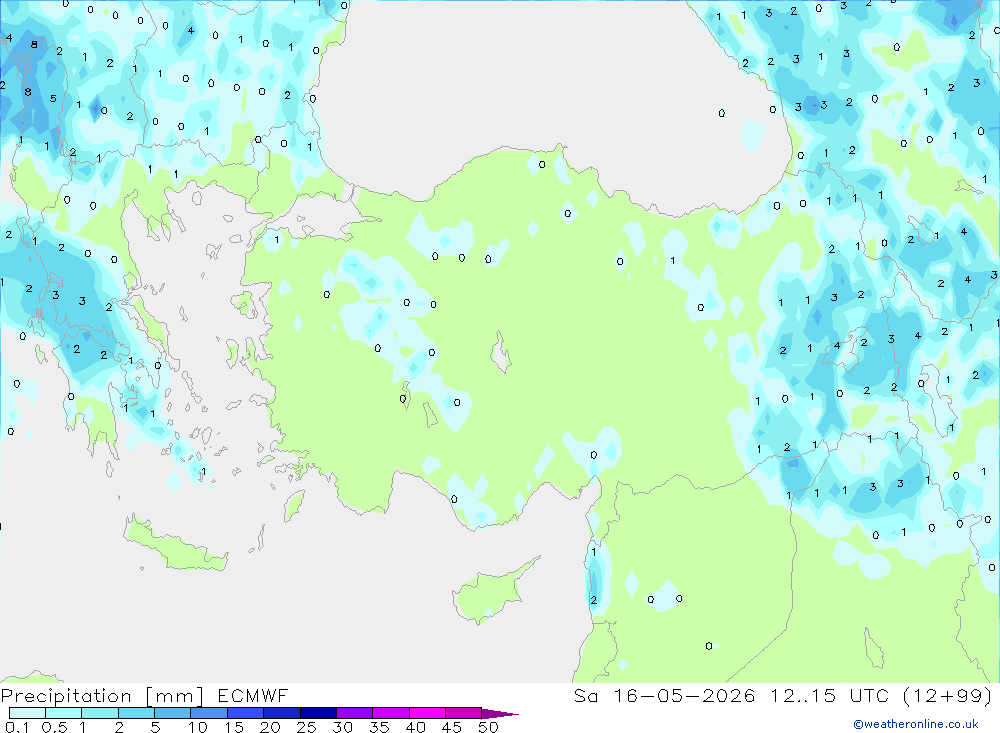Click the 0.1–0.5 mm palest legend swatch
This screenshot has width=1000, height=733.
(x=27, y=713)
